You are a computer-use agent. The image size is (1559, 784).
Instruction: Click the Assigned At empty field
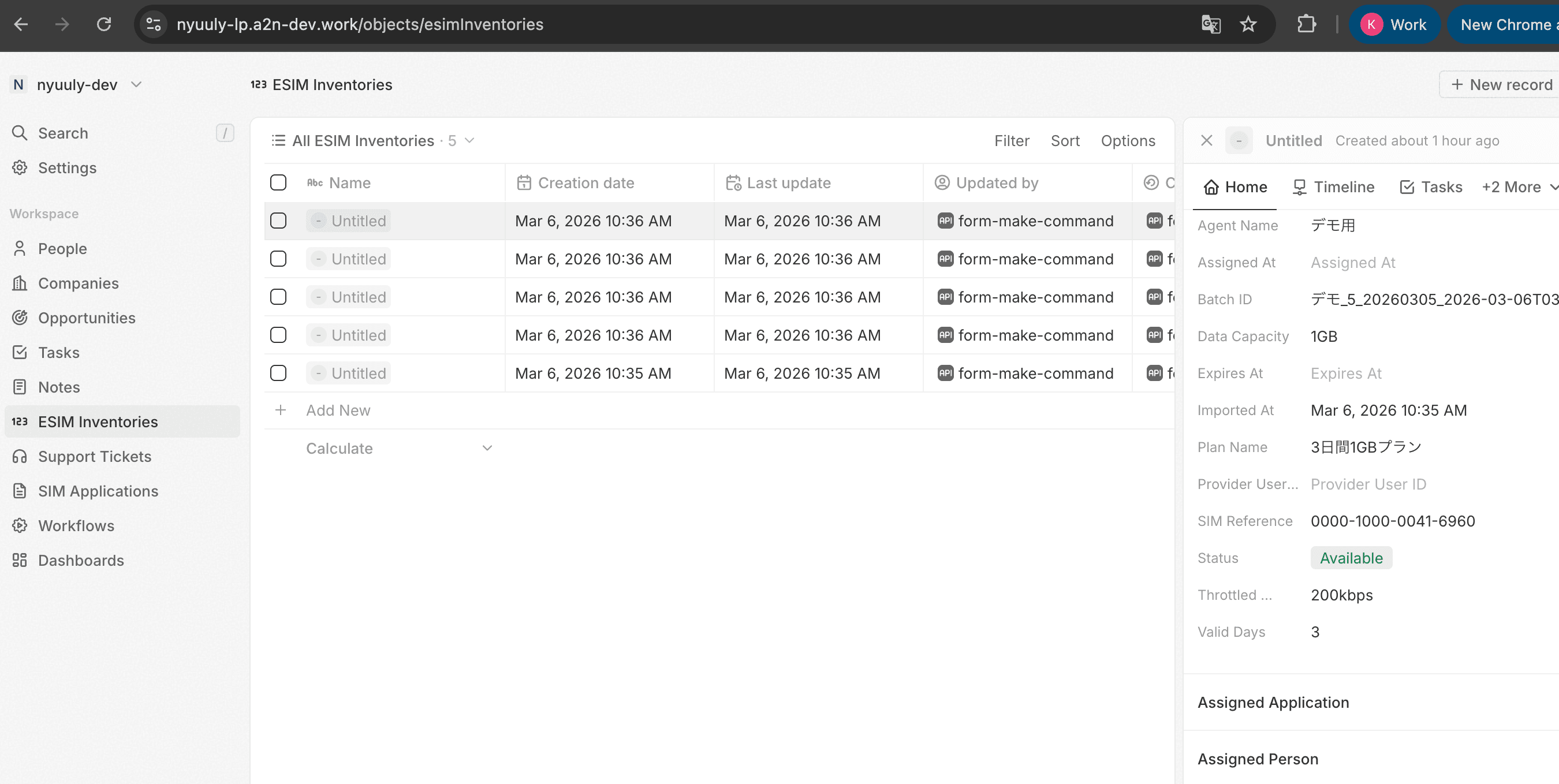(x=1353, y=263)
